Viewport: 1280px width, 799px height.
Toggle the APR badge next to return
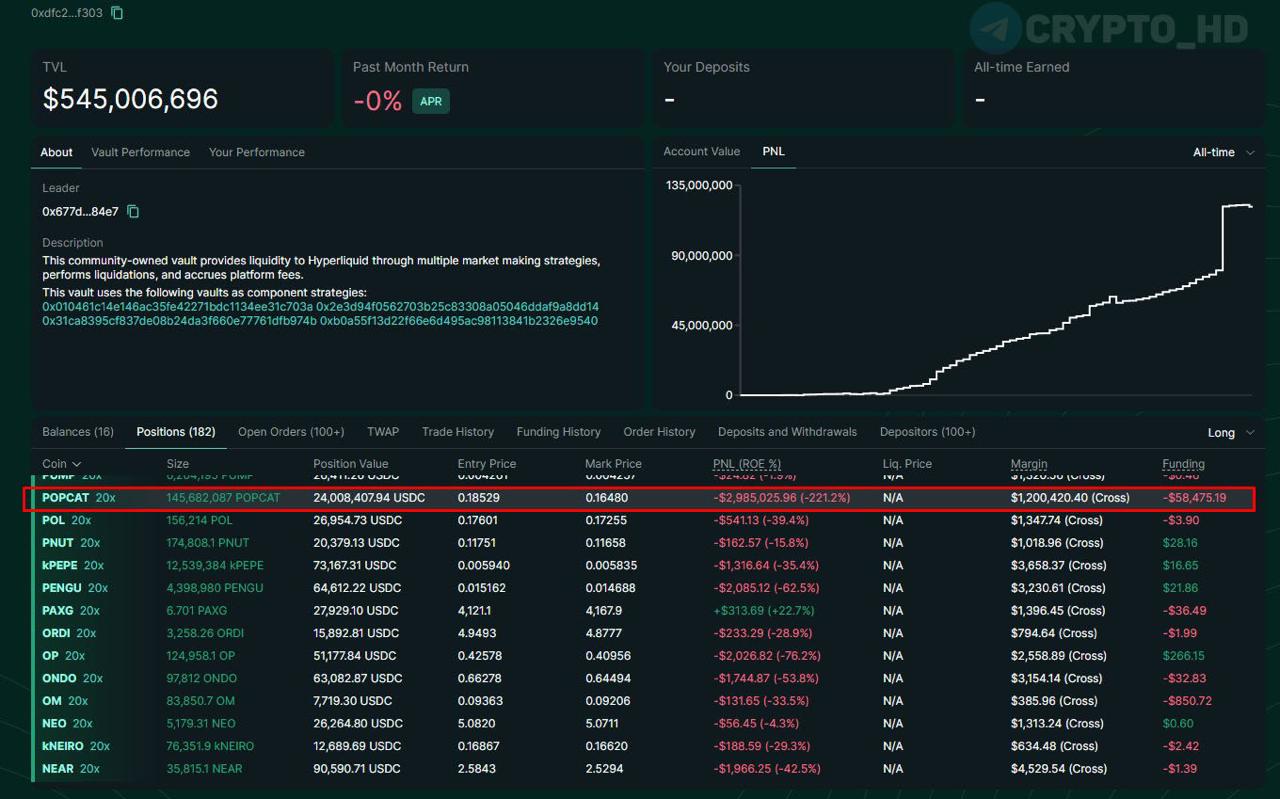pos(431,101)
